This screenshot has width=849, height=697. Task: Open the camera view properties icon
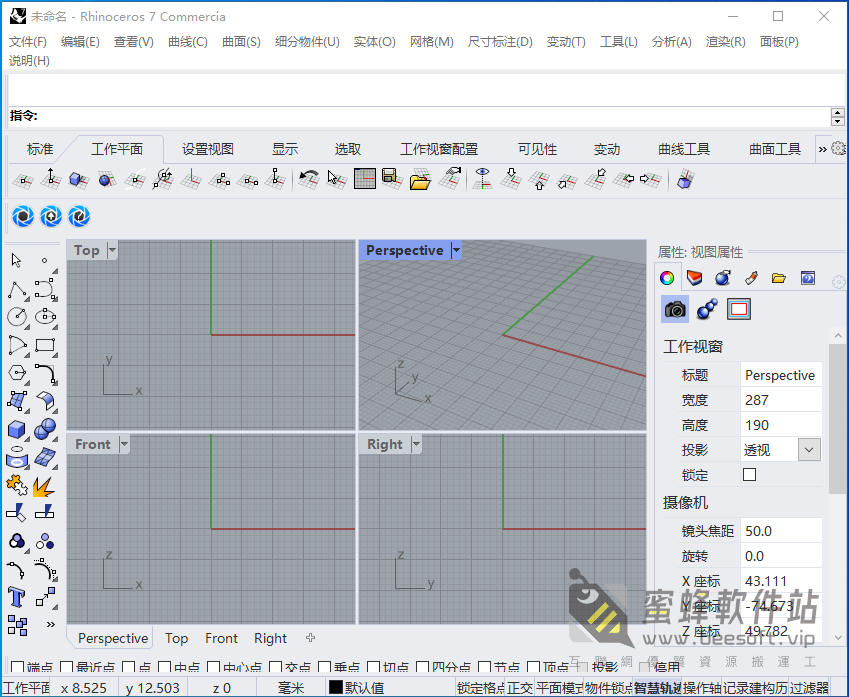pyautogui.click(x=675, y=309)
